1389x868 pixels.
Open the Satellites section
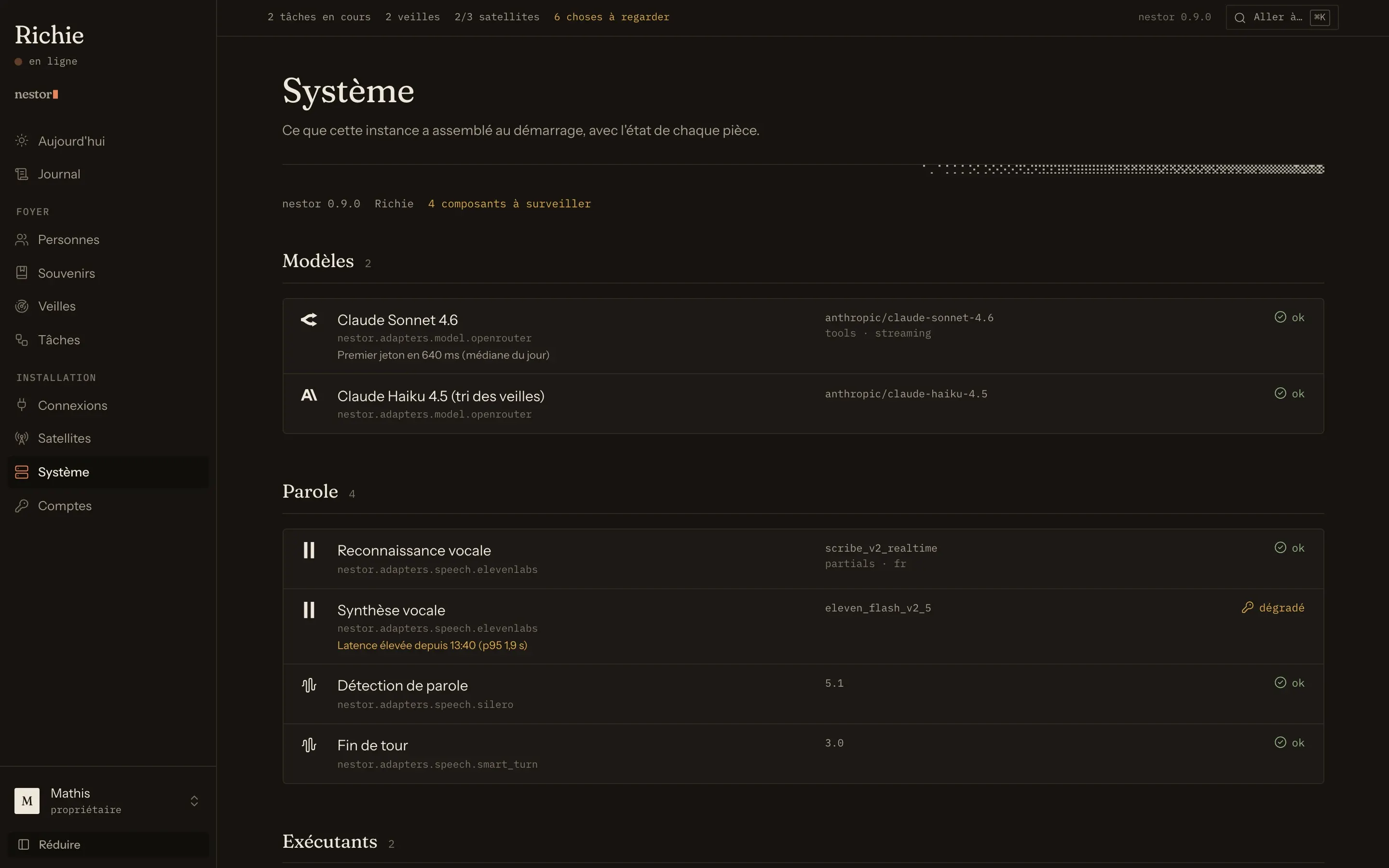108,439
